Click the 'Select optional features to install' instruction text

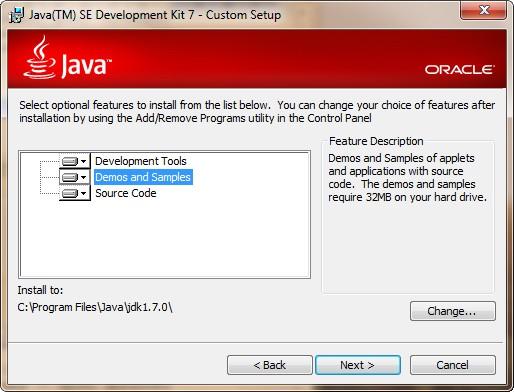tap(257, 111)
